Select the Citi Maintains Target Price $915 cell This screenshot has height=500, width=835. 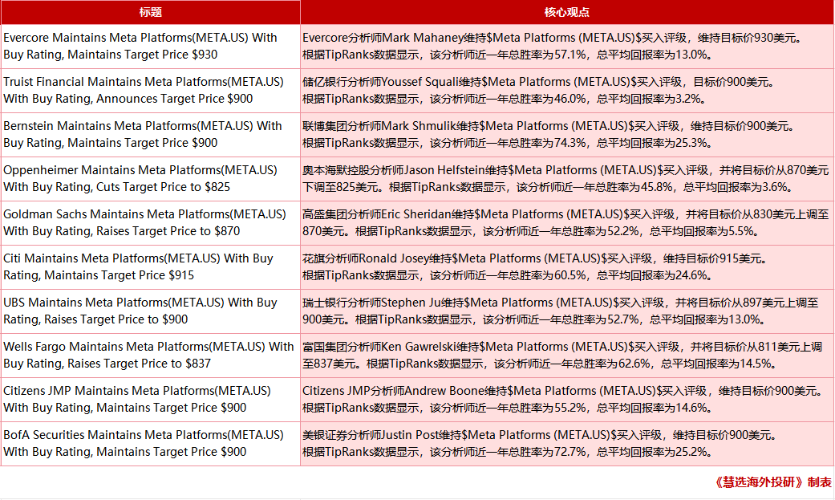pos(151,267)
